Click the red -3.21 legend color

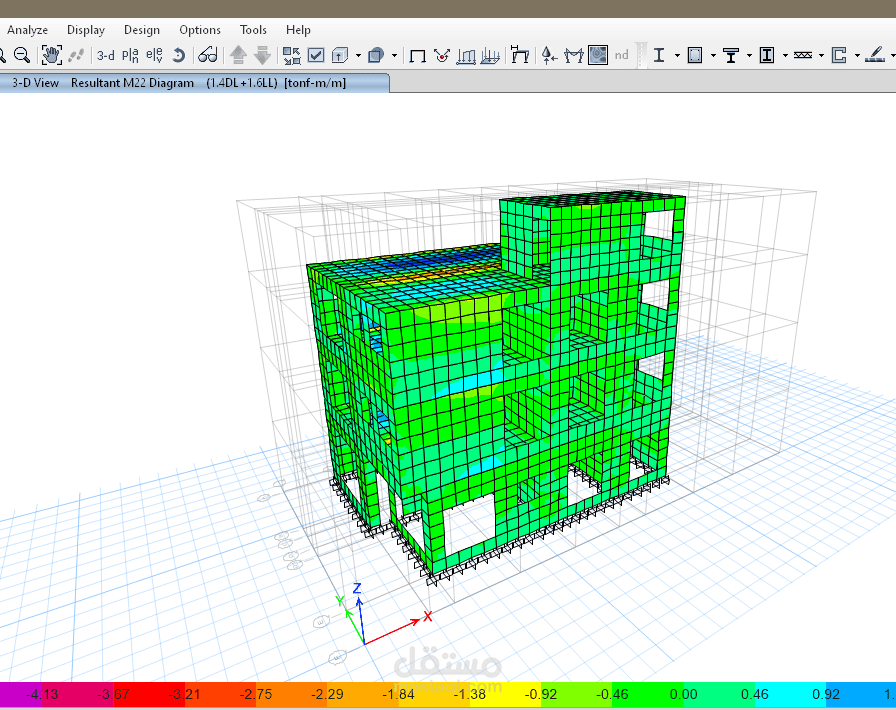(x=149, y=694)
